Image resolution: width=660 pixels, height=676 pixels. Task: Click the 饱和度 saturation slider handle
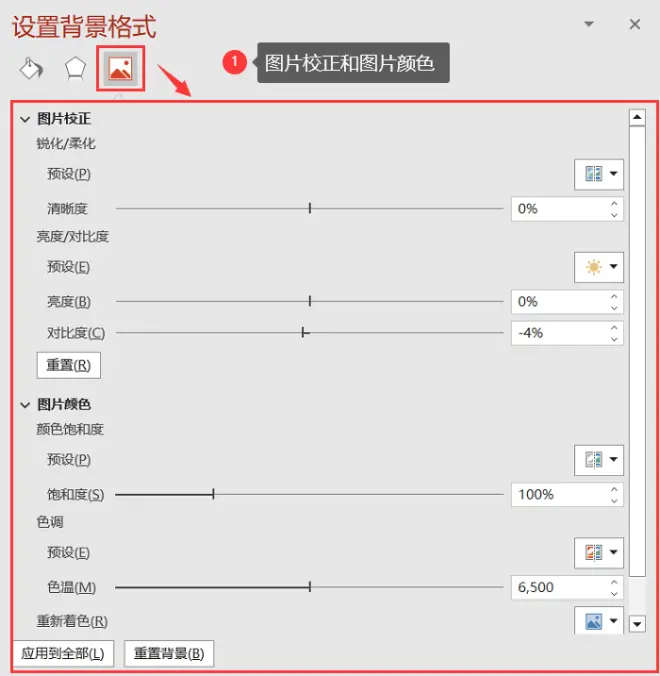pos(213,494)
